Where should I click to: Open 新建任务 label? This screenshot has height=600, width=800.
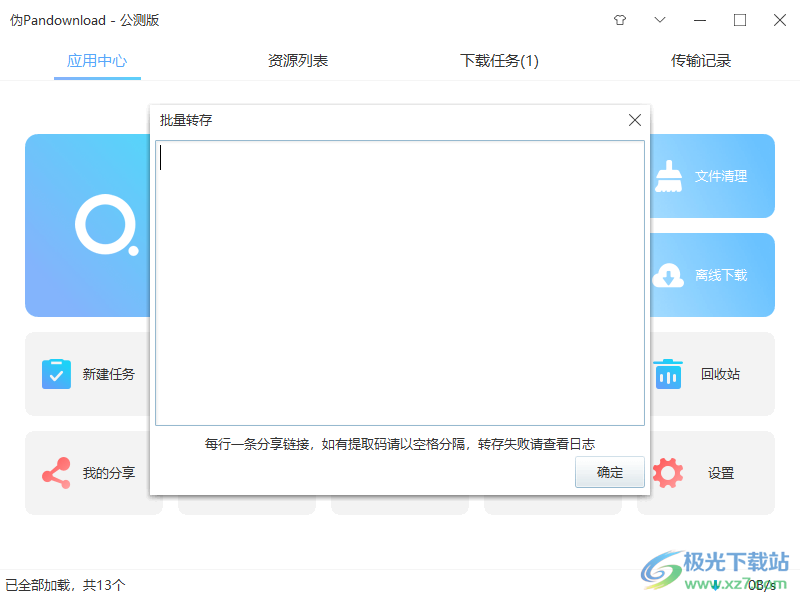click(x=109, y=374)
